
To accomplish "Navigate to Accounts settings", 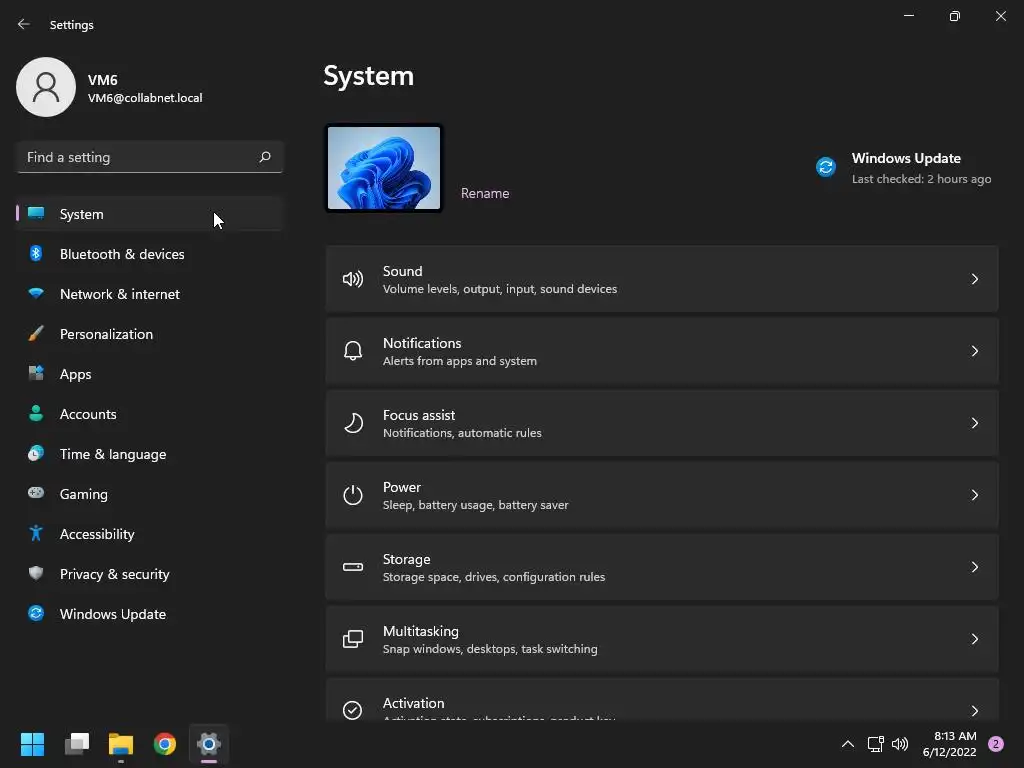I will tap(150, 413).
